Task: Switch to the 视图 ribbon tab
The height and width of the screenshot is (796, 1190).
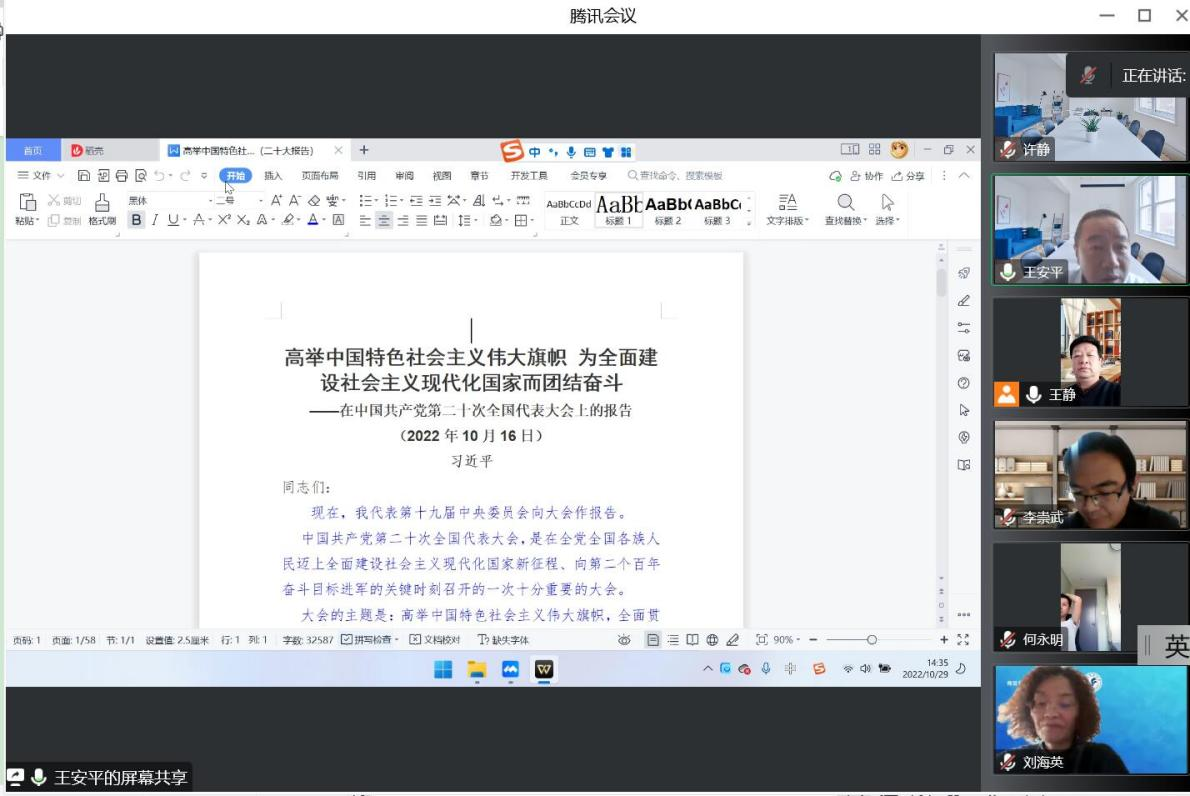Action: (442, 175)
